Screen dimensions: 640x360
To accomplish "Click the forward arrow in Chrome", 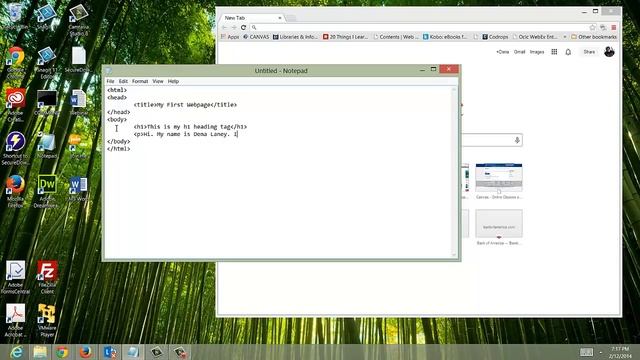I will point(234,27).
